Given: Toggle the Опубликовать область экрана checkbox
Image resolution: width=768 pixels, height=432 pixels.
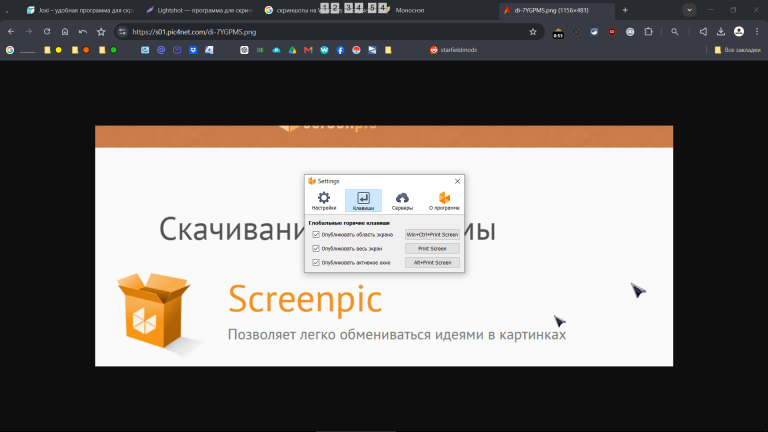Looking at the screenshot, I should click(x=316, y=235).
